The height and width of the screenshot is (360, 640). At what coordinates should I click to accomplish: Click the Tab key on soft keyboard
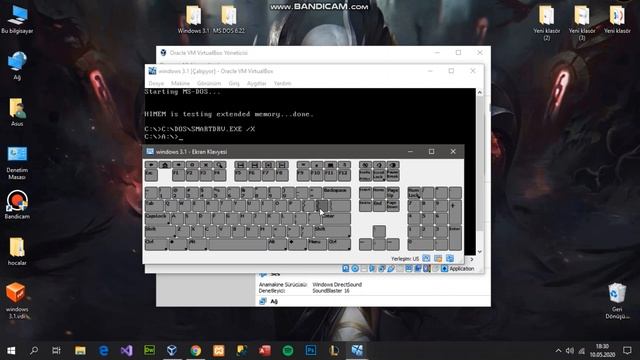coord(154,205)
